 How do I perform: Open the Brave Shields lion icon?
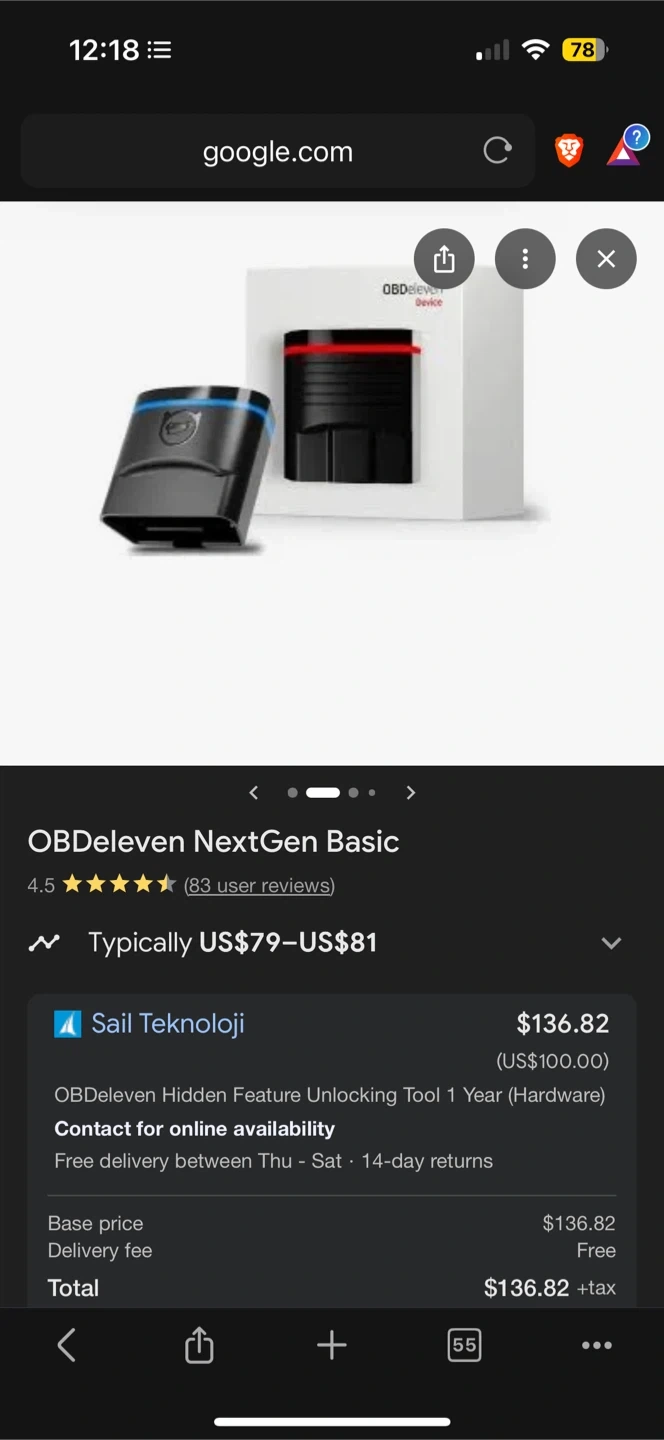tap(569, 151)
